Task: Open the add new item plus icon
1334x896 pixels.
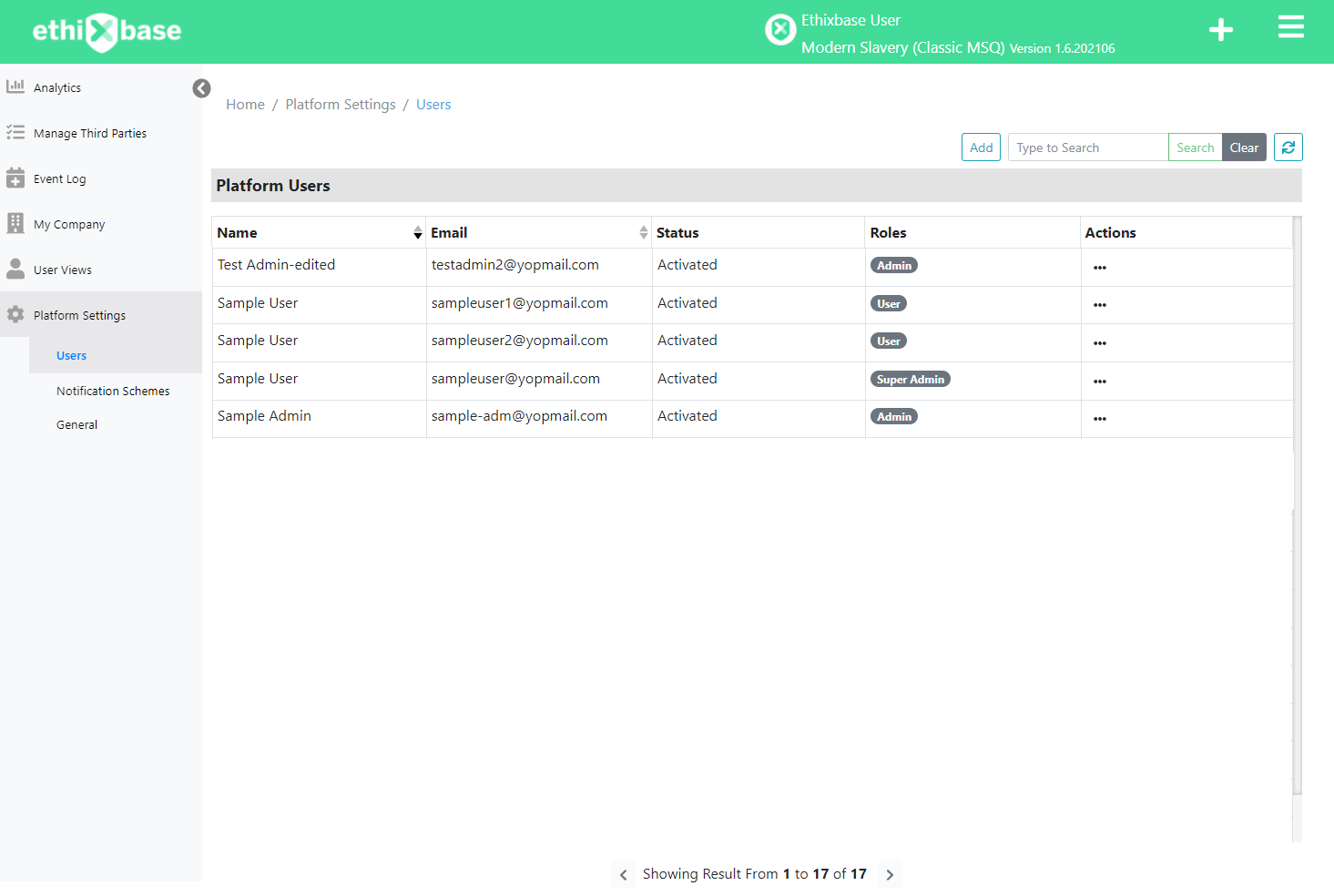Action: click(1220, 28)
